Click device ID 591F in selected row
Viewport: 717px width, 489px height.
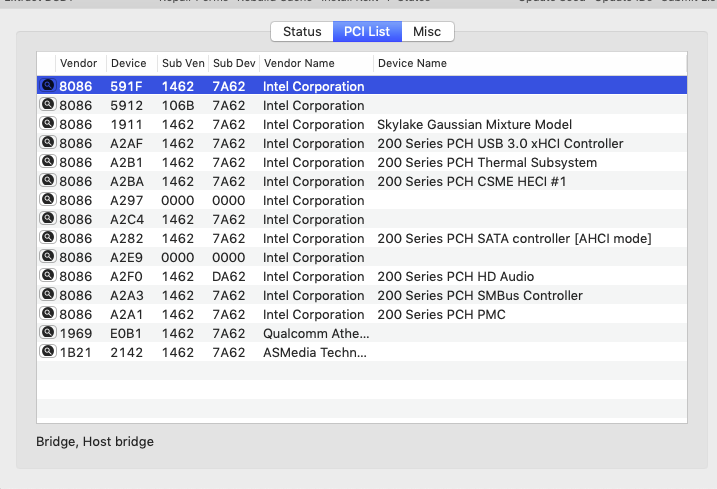(x=126, y=86)
